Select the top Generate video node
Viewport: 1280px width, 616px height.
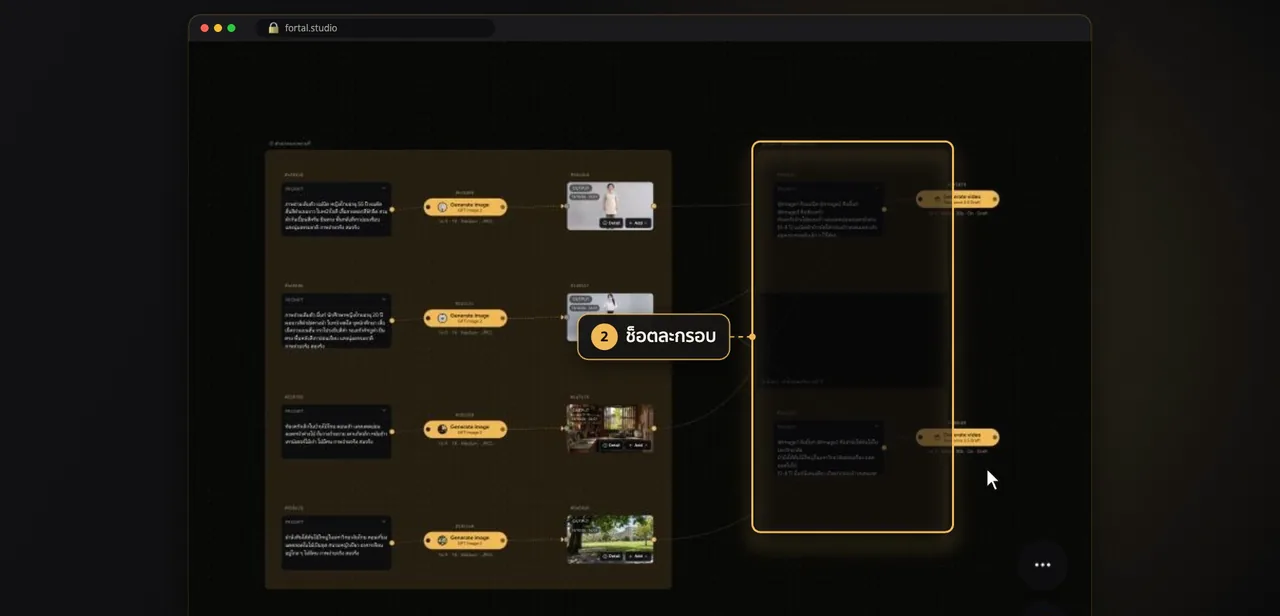pos(958,199)
